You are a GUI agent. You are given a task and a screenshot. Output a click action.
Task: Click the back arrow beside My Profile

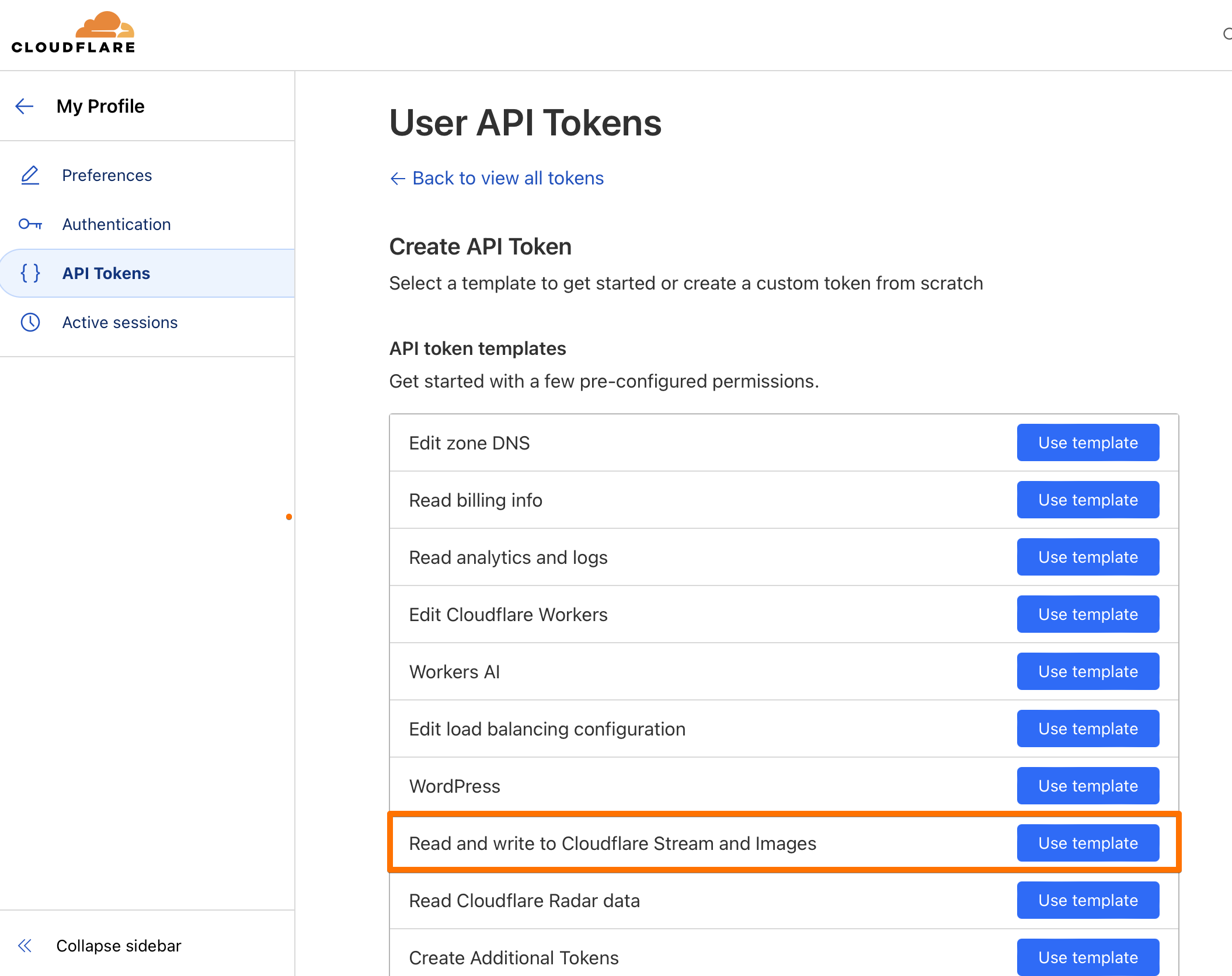pos(25,106)
